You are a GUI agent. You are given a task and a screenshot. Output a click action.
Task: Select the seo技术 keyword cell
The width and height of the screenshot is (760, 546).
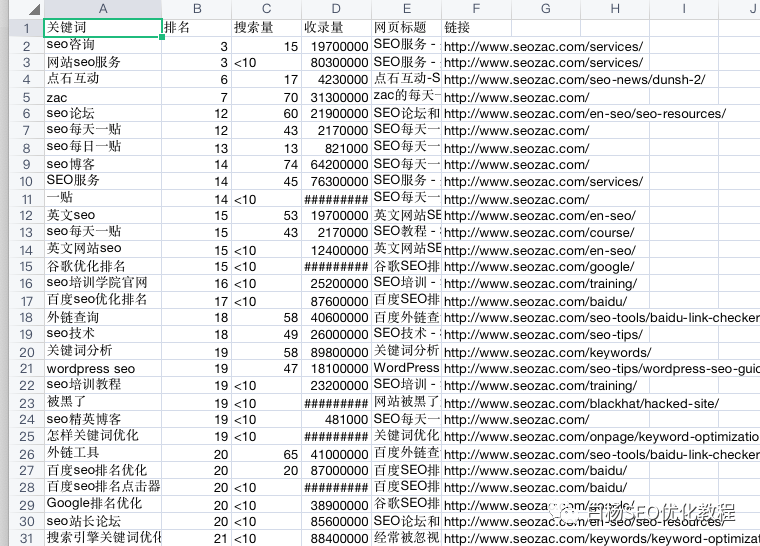[103, 334]
